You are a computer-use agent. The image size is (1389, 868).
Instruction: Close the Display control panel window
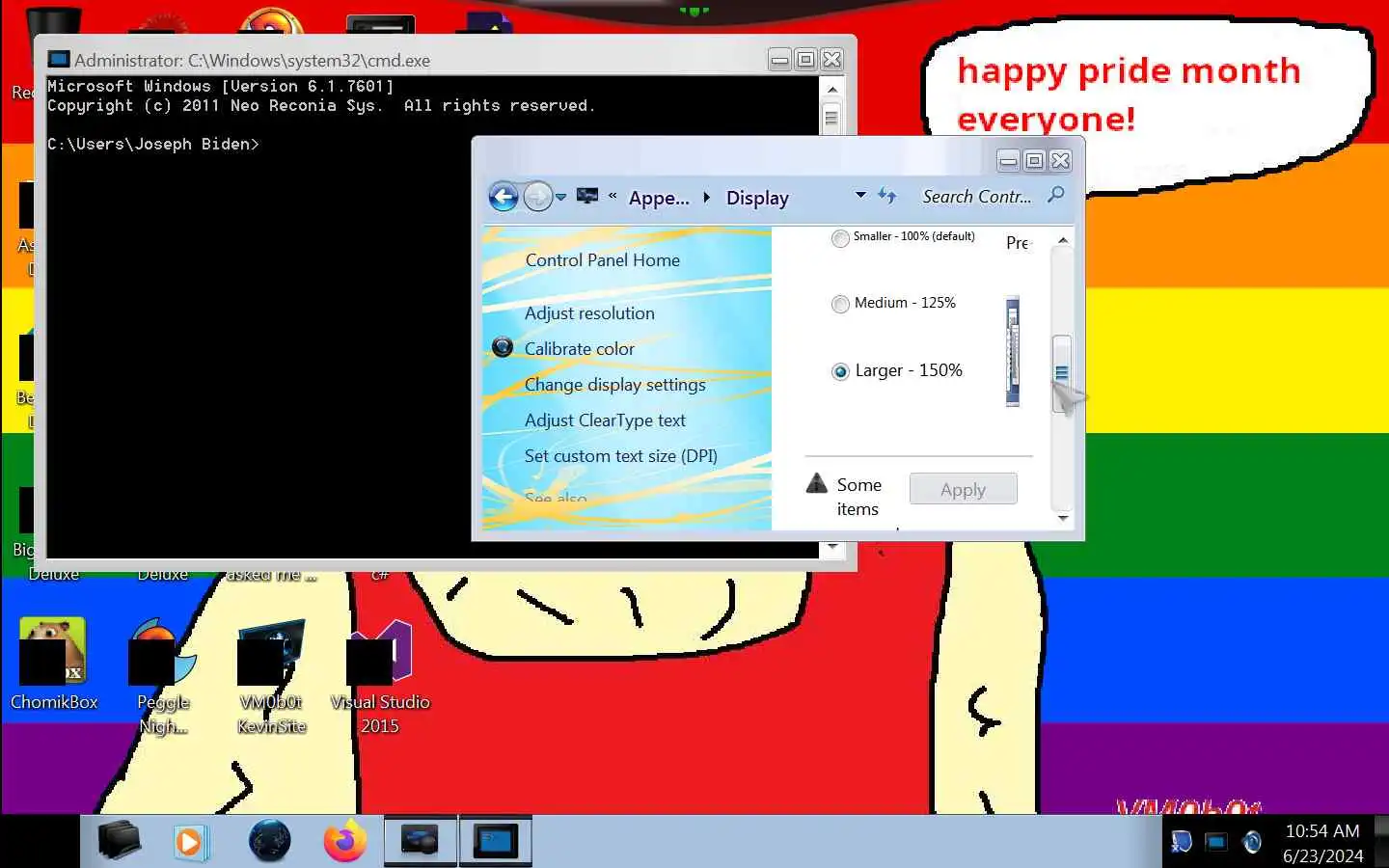click(1060, 161)
